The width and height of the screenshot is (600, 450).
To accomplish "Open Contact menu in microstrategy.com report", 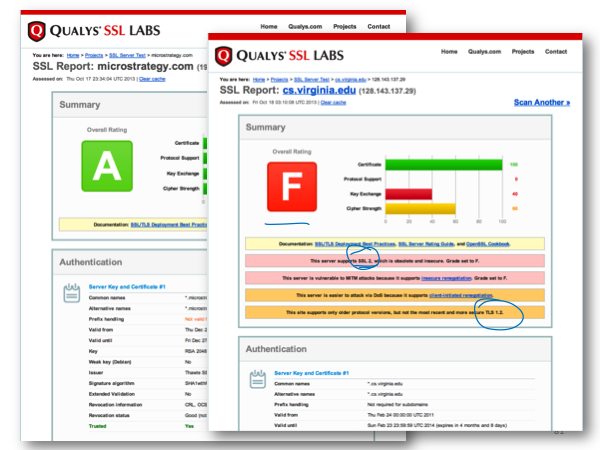I will (378, 26).
